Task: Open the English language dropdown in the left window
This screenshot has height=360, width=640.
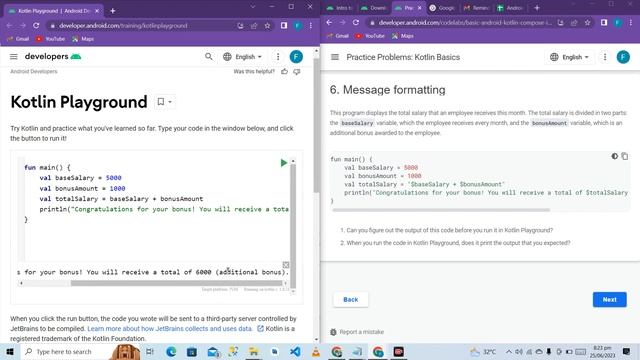Action: pos(242,57)
